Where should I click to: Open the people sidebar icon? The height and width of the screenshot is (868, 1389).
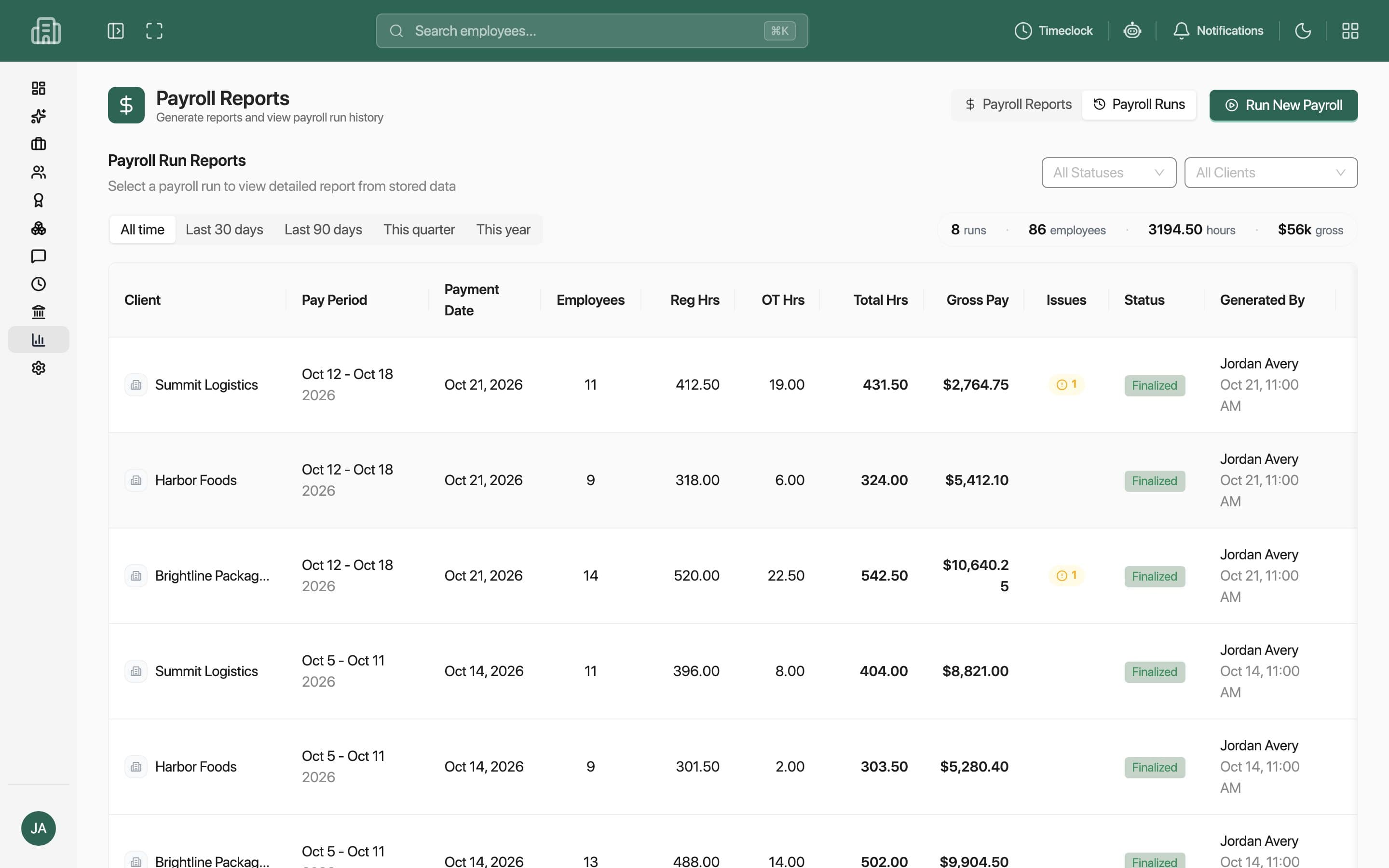point(39,172)
